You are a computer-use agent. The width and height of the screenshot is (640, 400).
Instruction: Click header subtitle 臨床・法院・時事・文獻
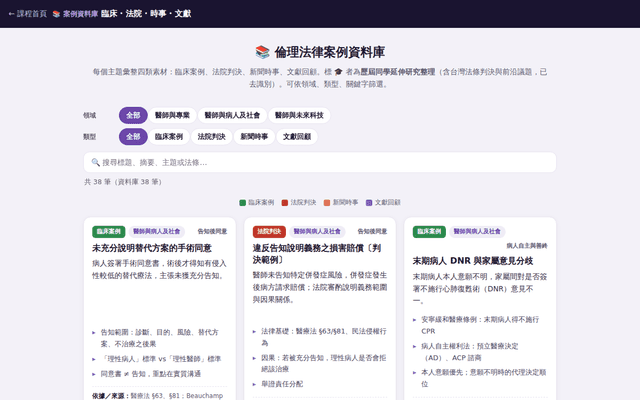coord(146,14)
